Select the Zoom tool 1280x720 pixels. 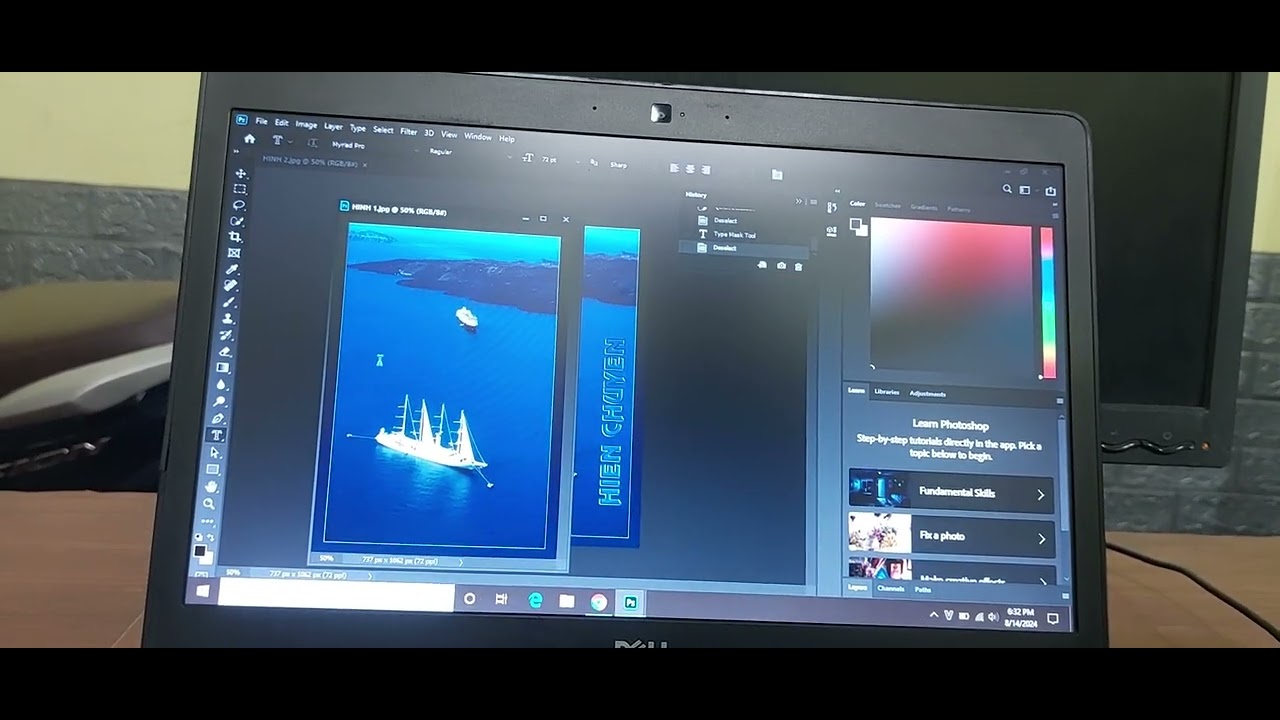[x=209, y=503]
